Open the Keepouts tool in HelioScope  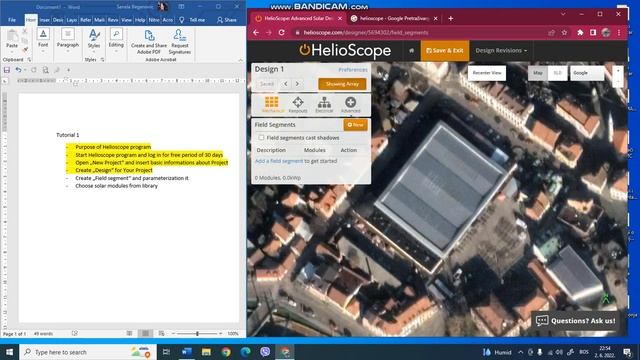(x=298, y=104)
